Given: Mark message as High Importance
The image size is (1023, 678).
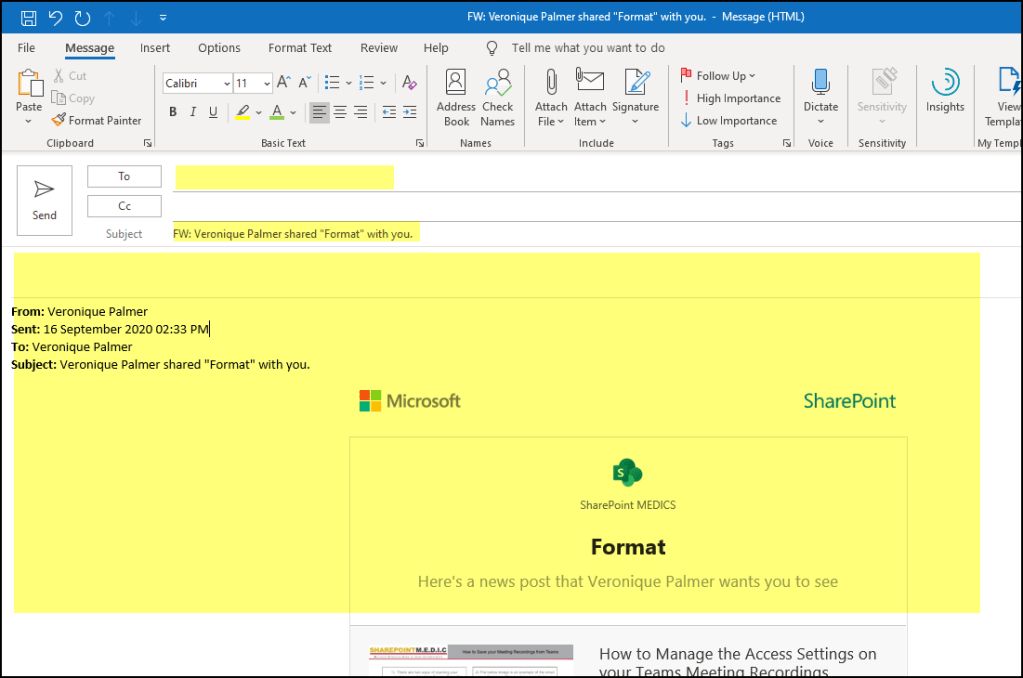Looking at the screenshot, I should coord(730,98).
